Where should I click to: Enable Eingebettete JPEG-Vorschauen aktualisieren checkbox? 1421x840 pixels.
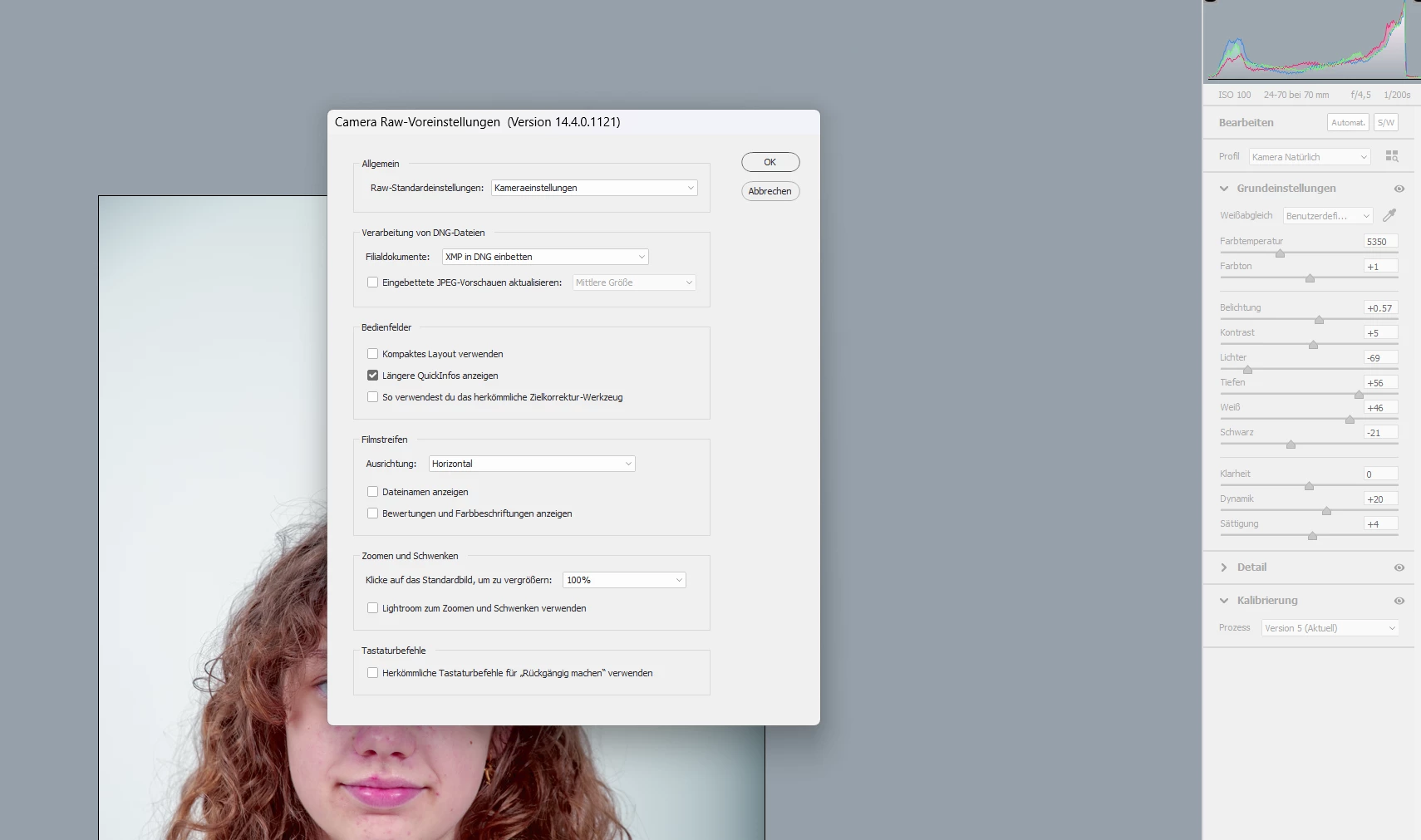(x=372, y=282)
